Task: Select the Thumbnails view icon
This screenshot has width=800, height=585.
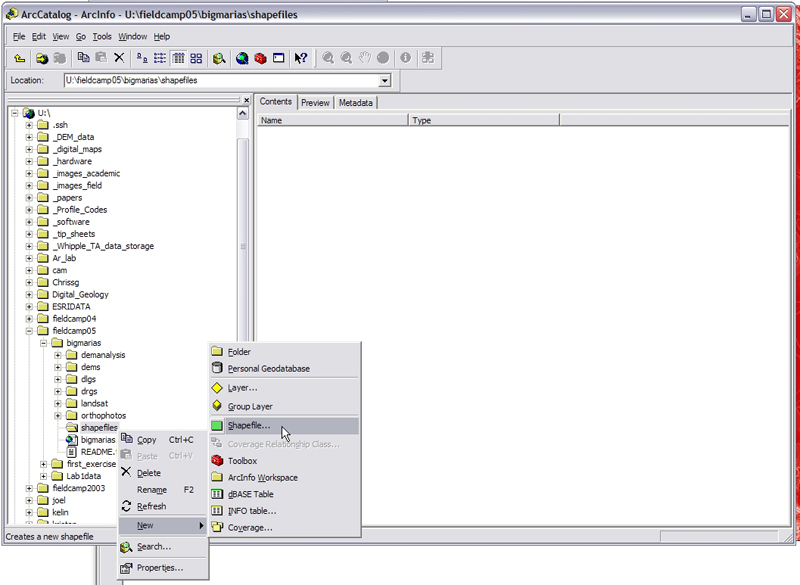Action: point(197,57)
